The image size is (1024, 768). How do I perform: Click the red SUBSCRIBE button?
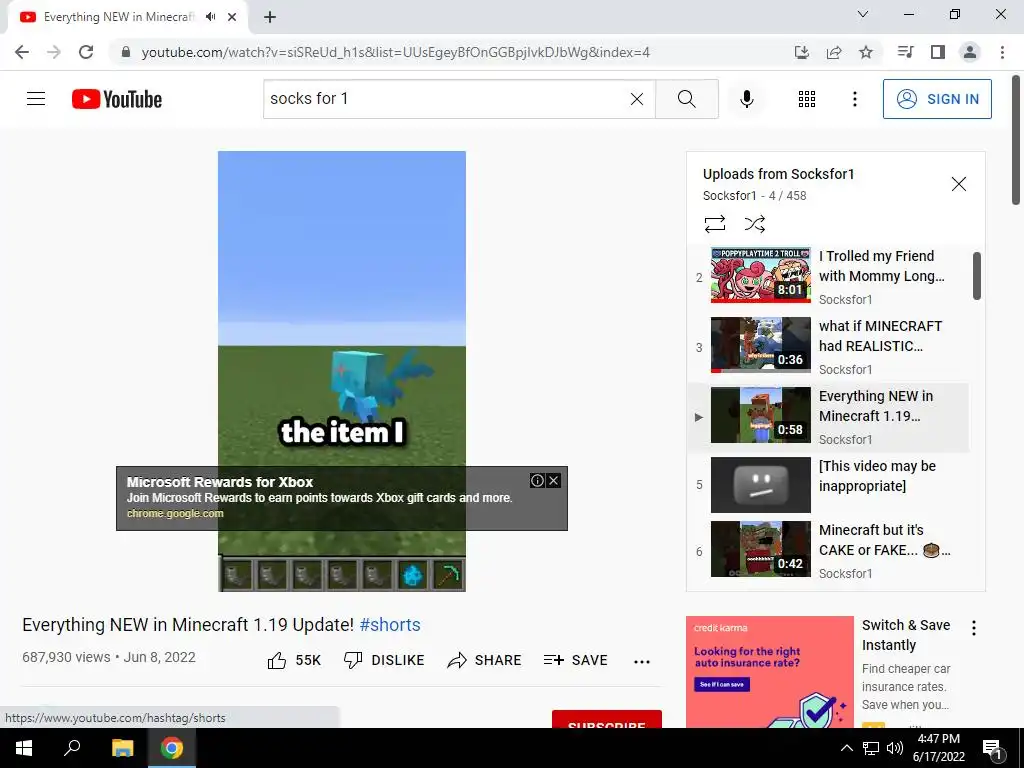607,720
